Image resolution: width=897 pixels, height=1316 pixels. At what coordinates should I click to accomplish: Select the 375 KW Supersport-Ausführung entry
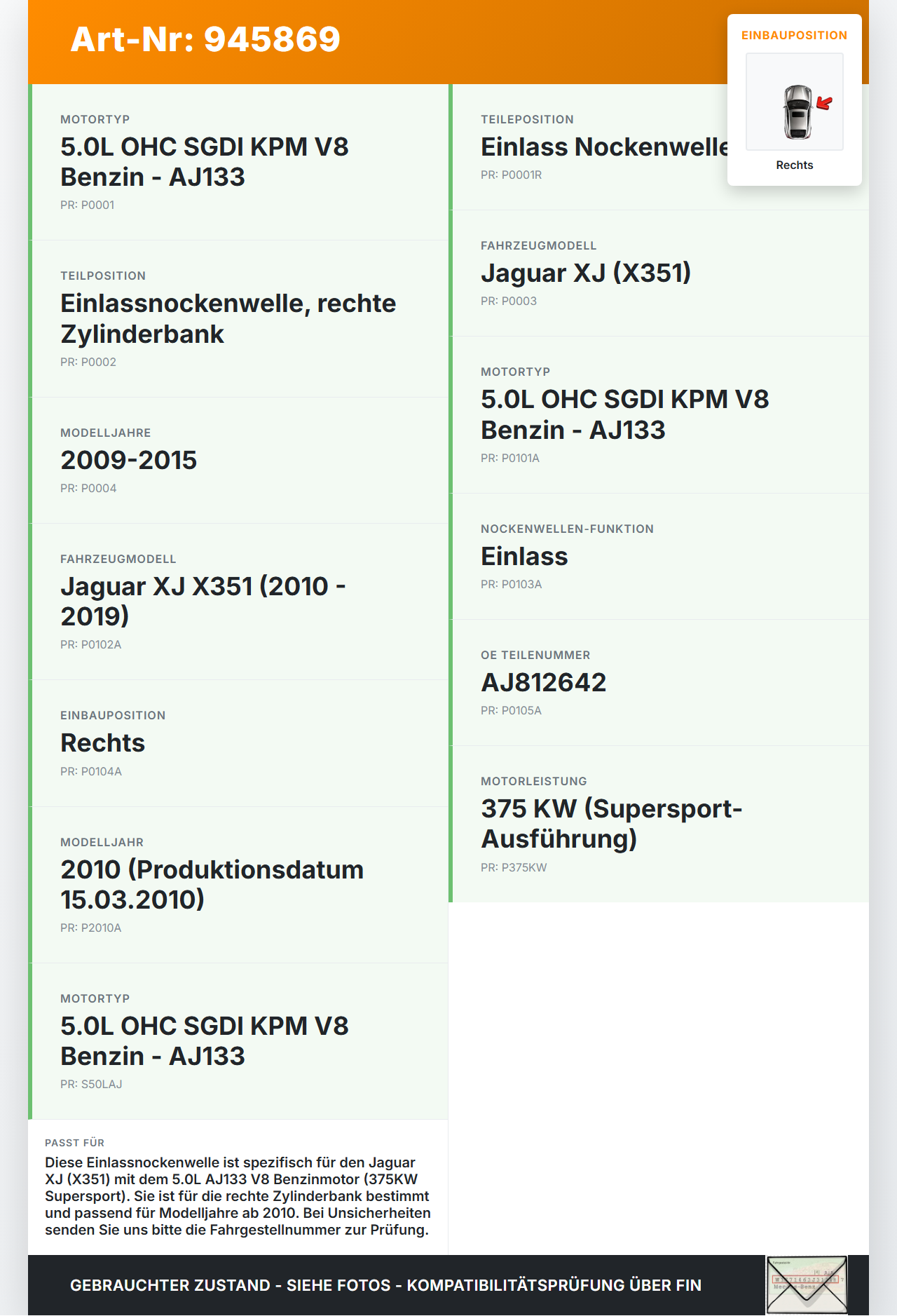click(x=660, y=824)
